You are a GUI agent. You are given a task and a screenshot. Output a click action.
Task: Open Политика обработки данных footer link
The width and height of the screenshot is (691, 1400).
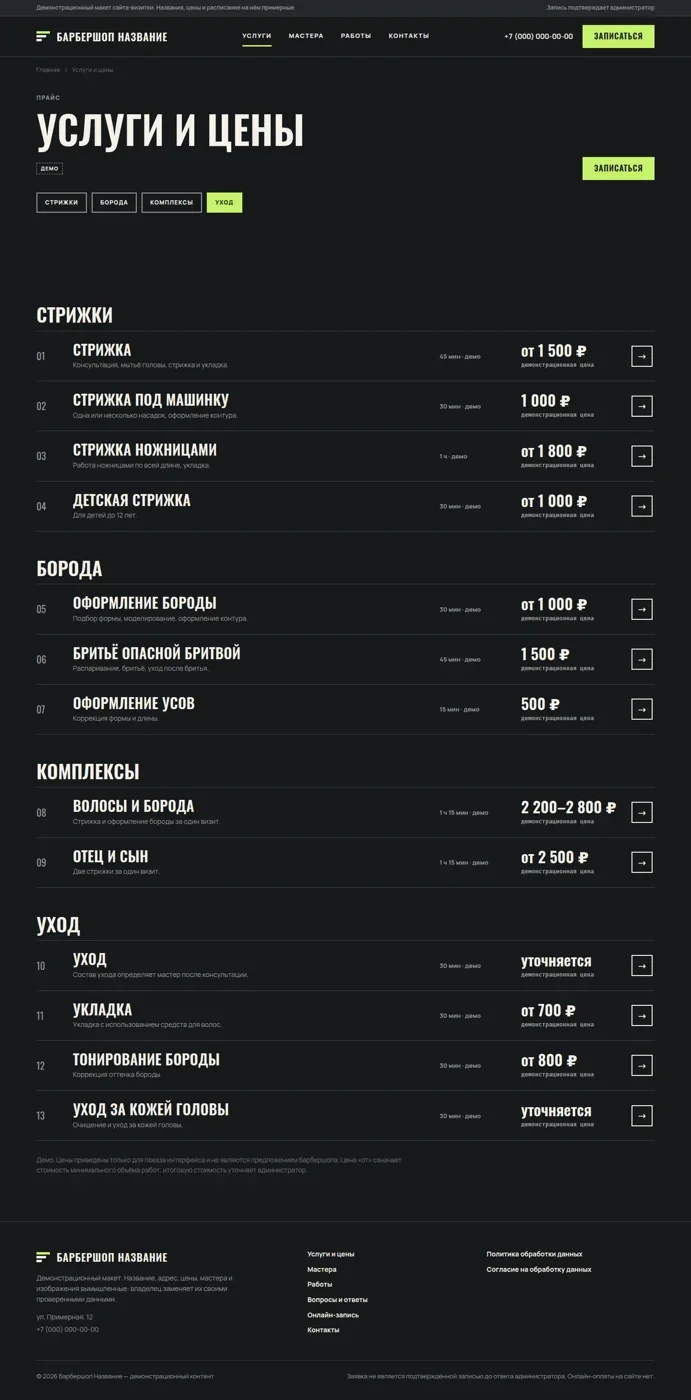pyautogui.click(x=534, y=1254)
